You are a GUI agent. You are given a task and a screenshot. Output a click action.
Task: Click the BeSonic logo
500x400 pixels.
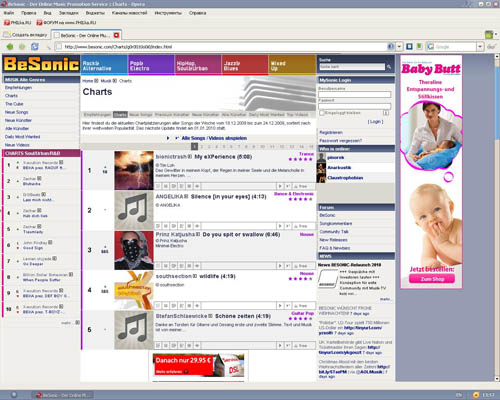[x=41, y=64]
